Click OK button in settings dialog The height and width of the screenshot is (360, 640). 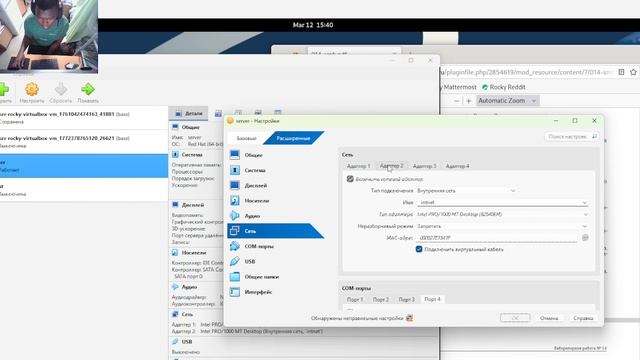(x=515, y=318)
